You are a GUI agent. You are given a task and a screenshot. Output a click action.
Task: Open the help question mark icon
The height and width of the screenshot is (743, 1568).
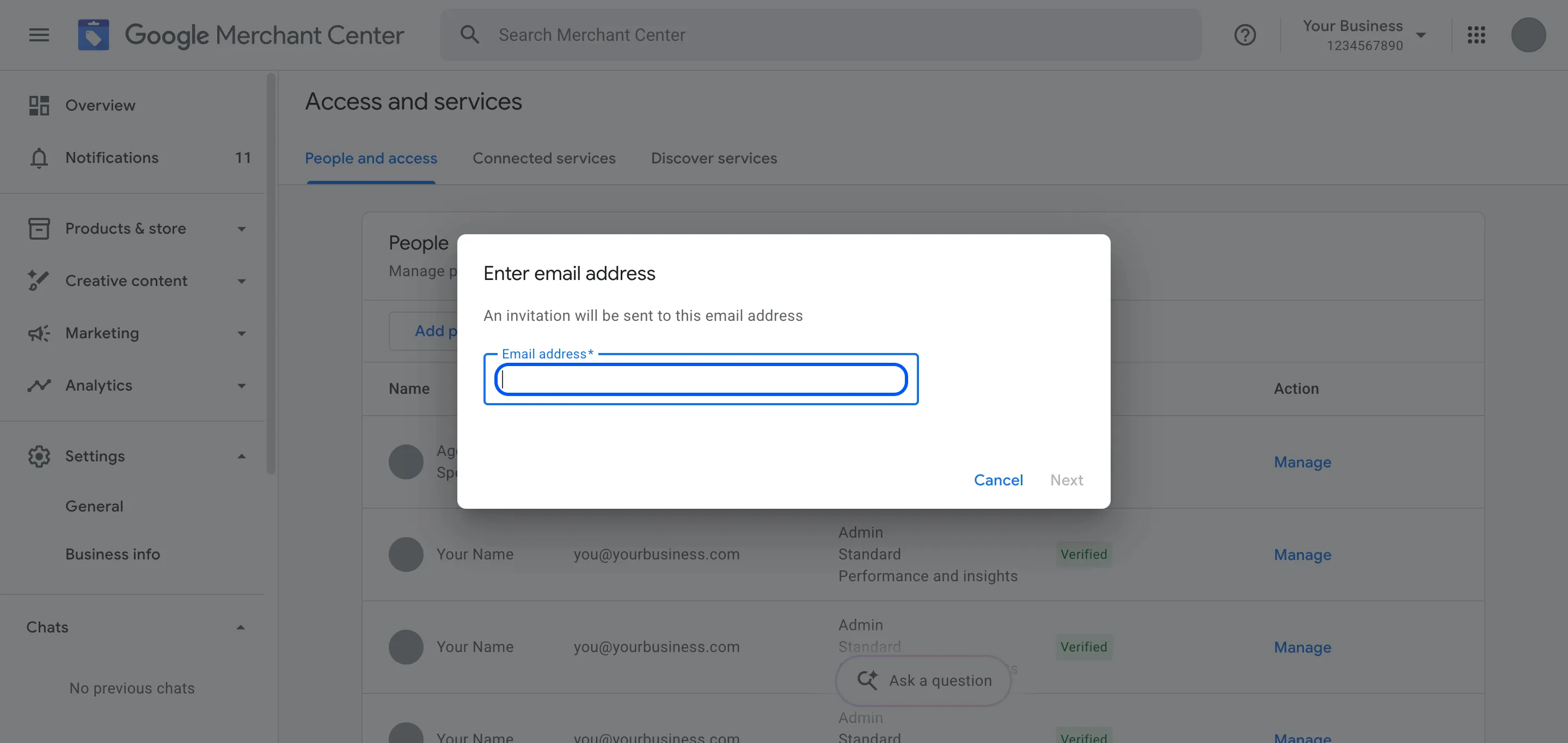pyautogui.click(x=1245, y=35)
